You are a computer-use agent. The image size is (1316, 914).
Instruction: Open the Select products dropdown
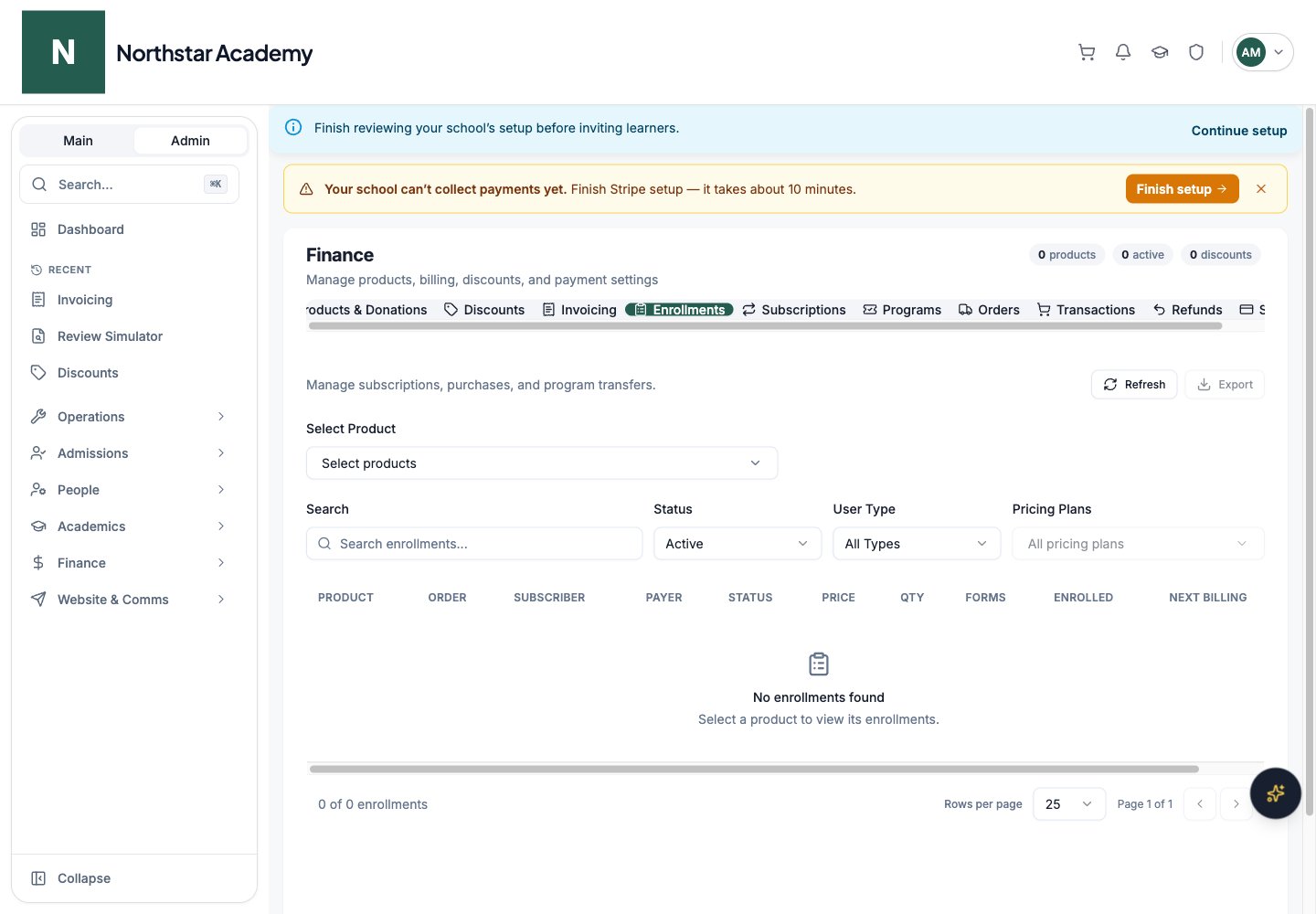pos(542,463)
